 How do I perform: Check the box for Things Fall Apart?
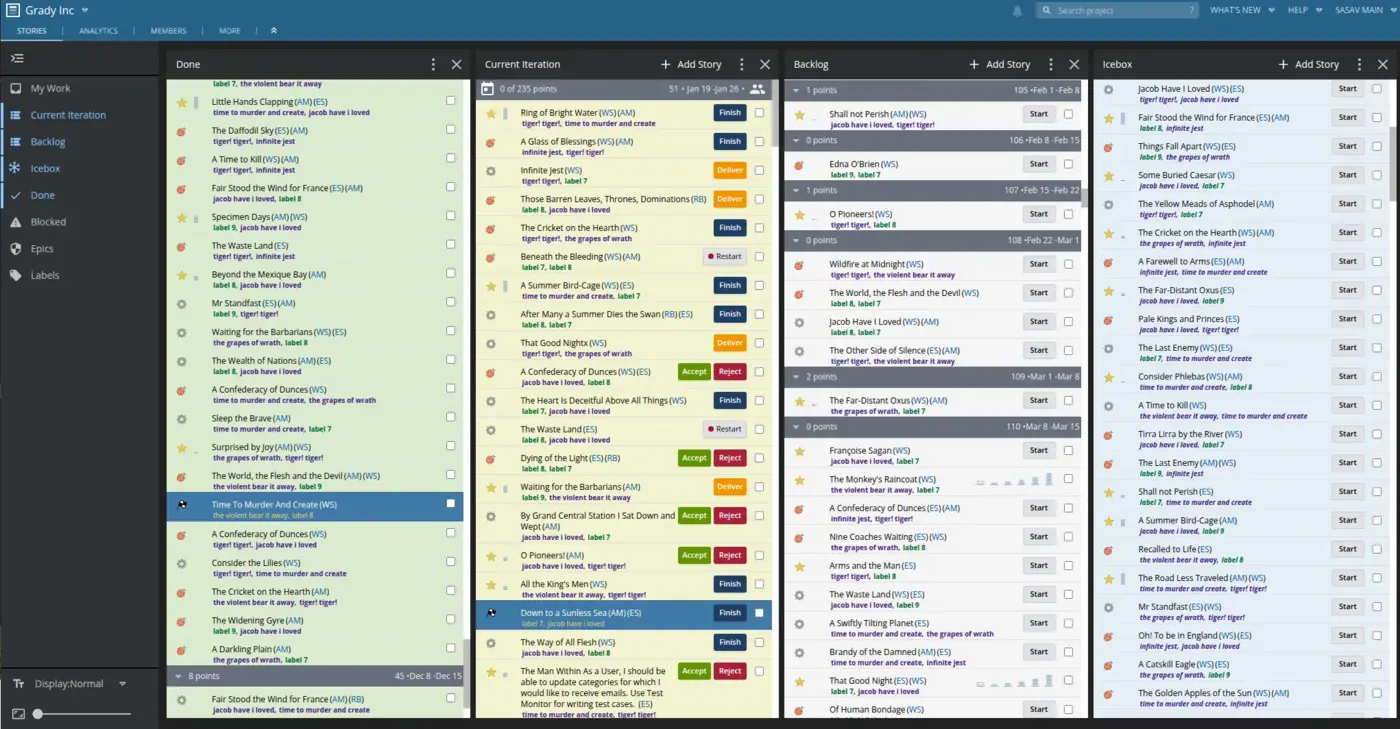[x=1377, y=146]
